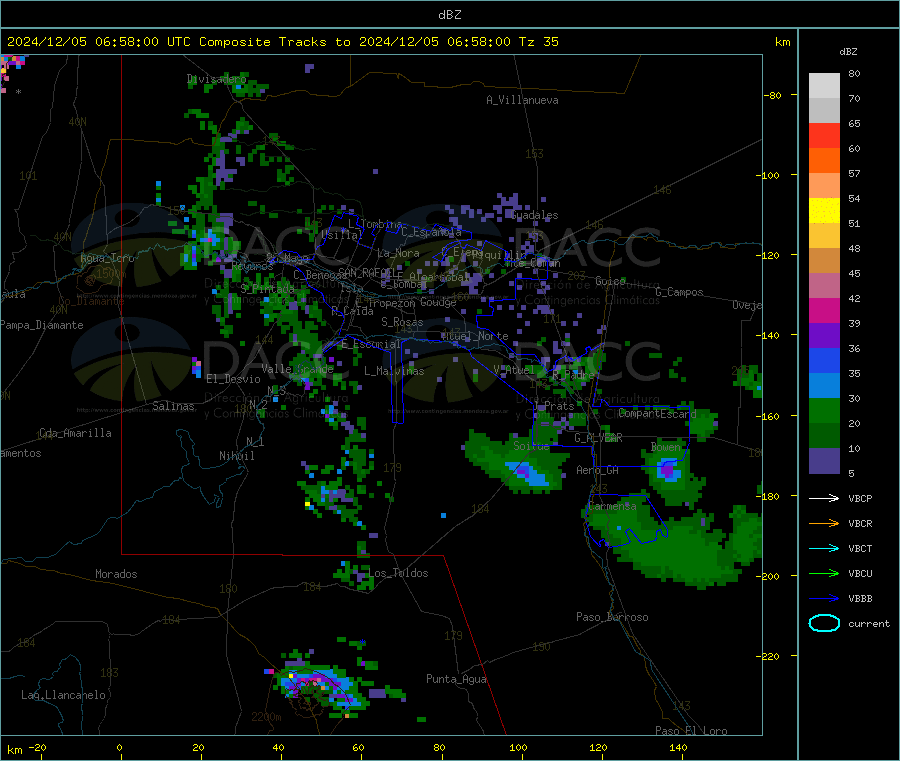Click the dBZ title at top
The image size is (900, 761).
pyautogui.click(x=449, y=15)
